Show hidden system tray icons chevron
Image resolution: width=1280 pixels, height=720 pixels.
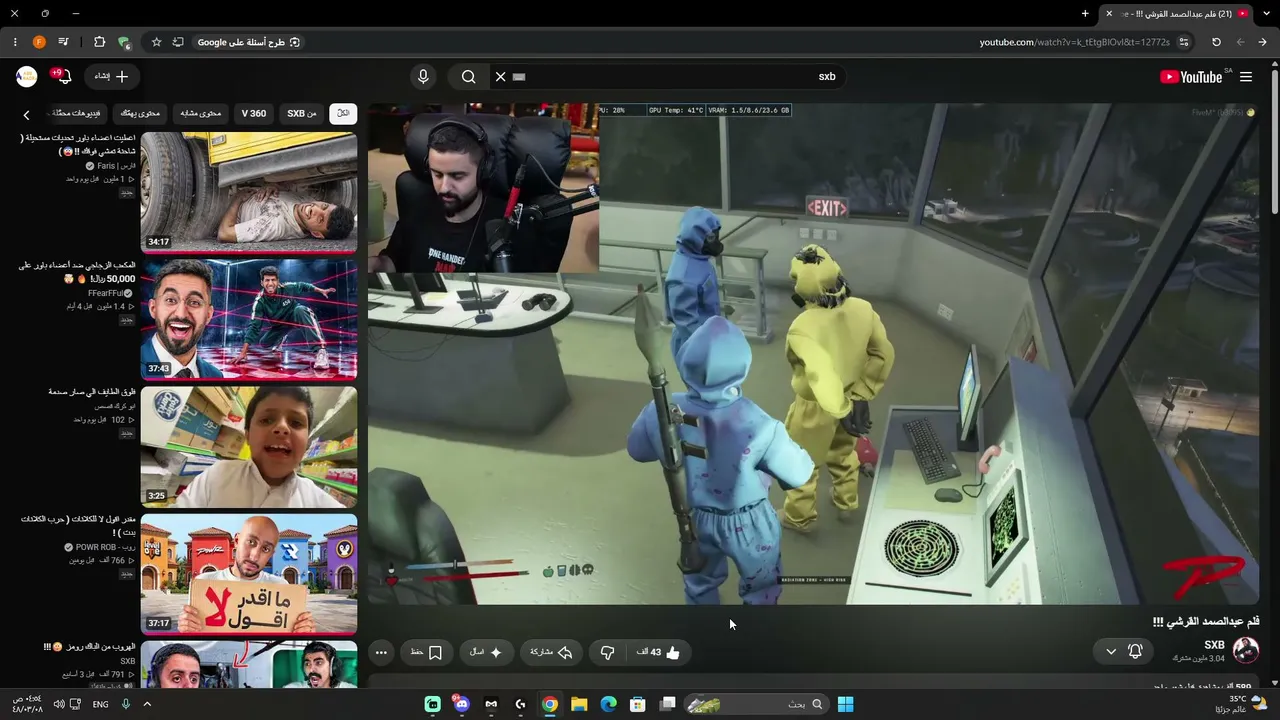click(x=147, y=704)
